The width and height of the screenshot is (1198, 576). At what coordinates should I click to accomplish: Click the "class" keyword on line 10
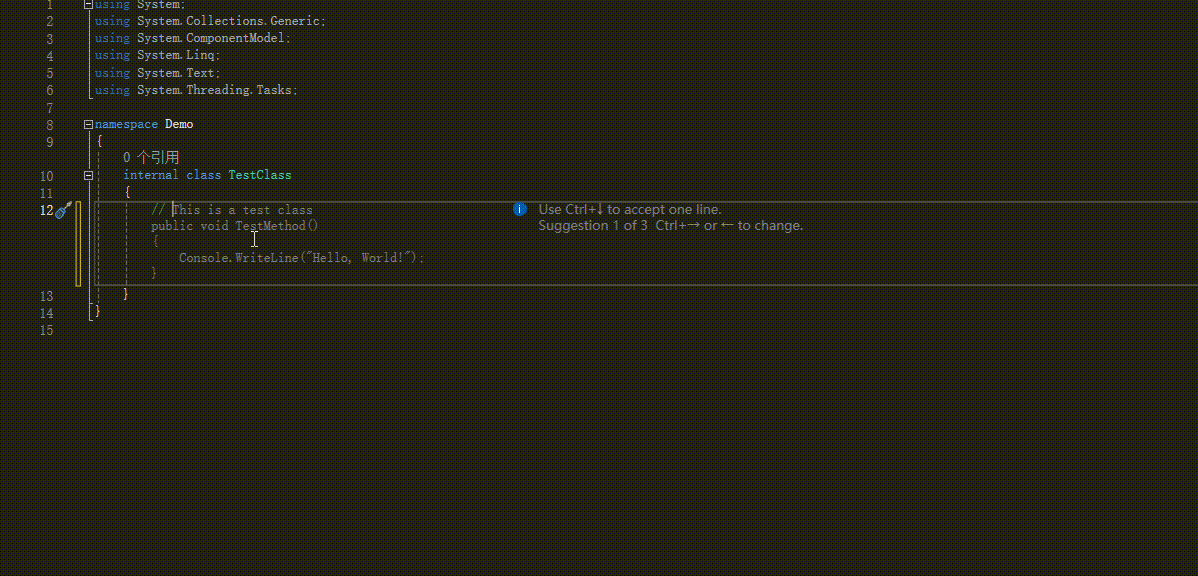point(204,176)
